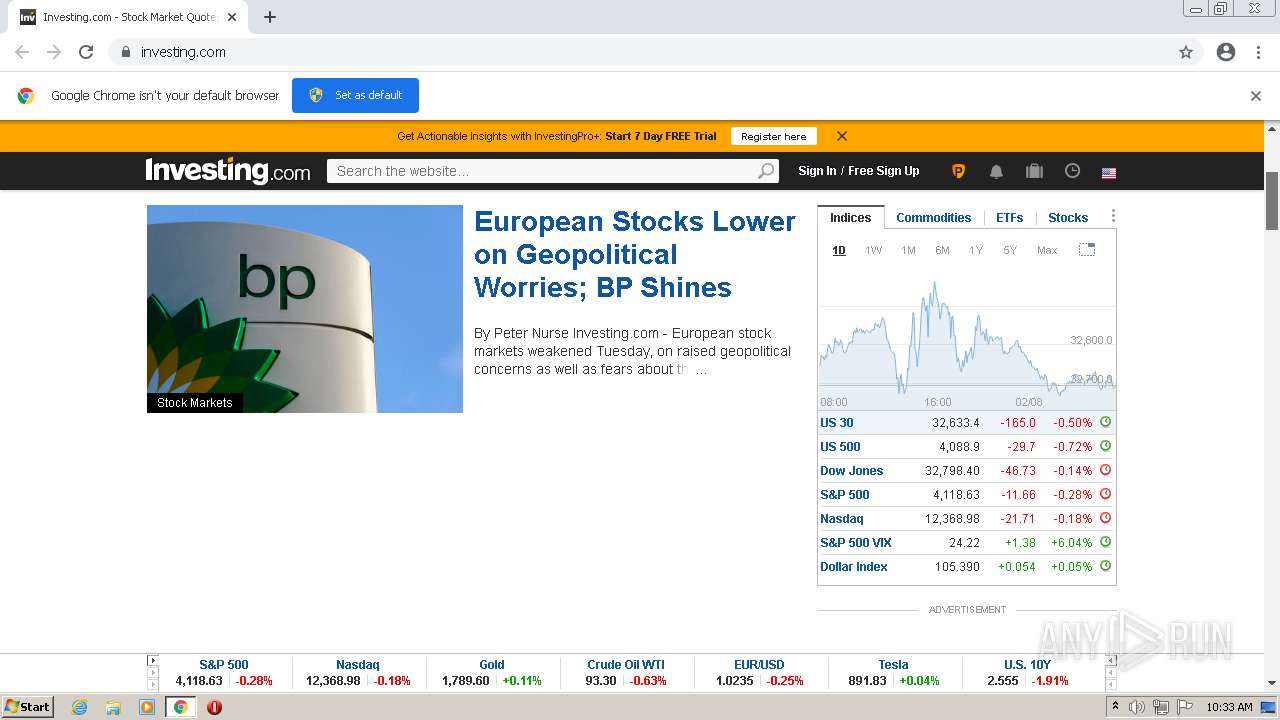Click the Register here button
1280x720 pixels.
click(x=773, y=136)
